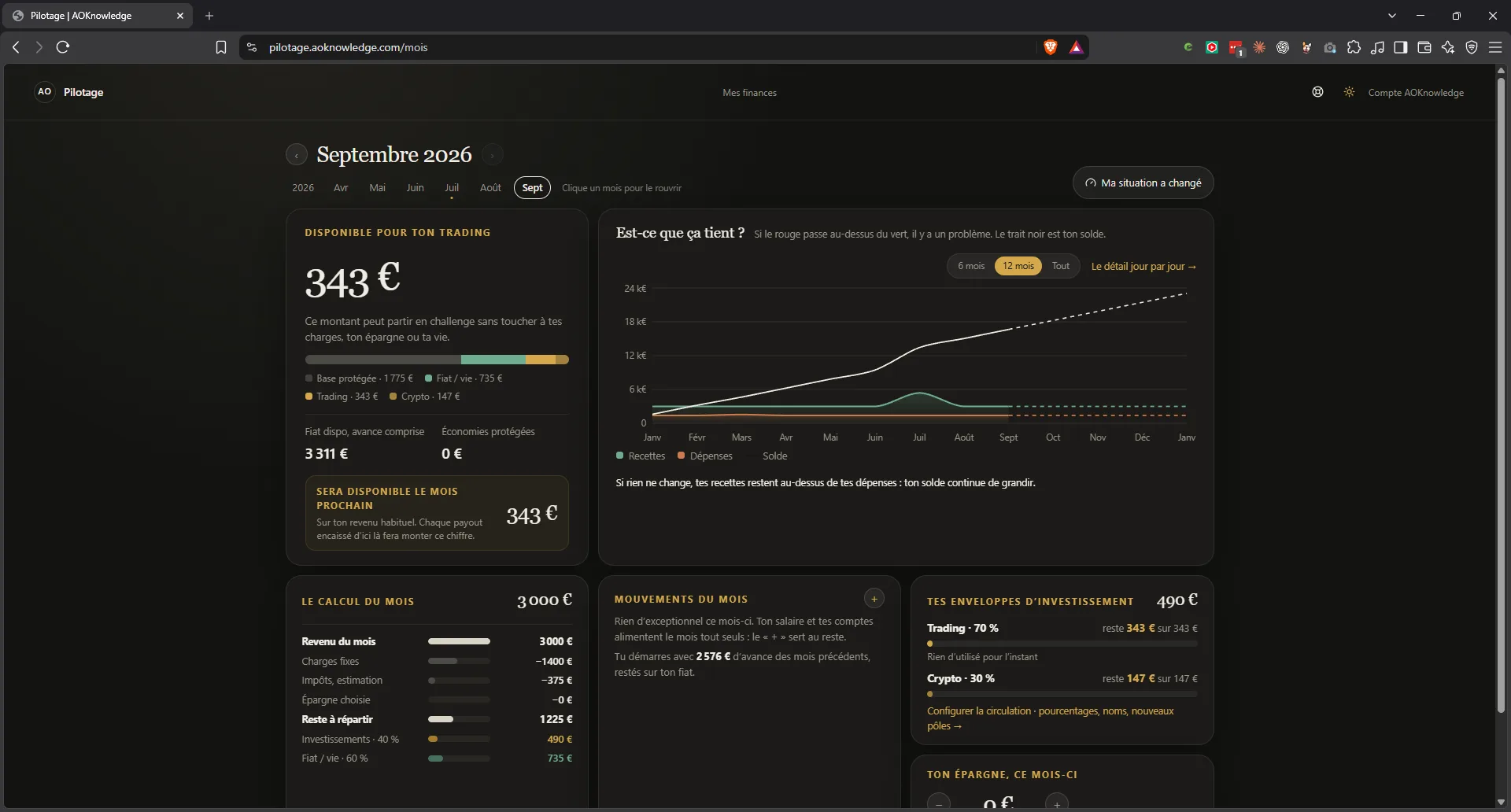The image size is (1511, 812).
Task: Click the Crypto envelope progress bar
Action: (1062, 694)
